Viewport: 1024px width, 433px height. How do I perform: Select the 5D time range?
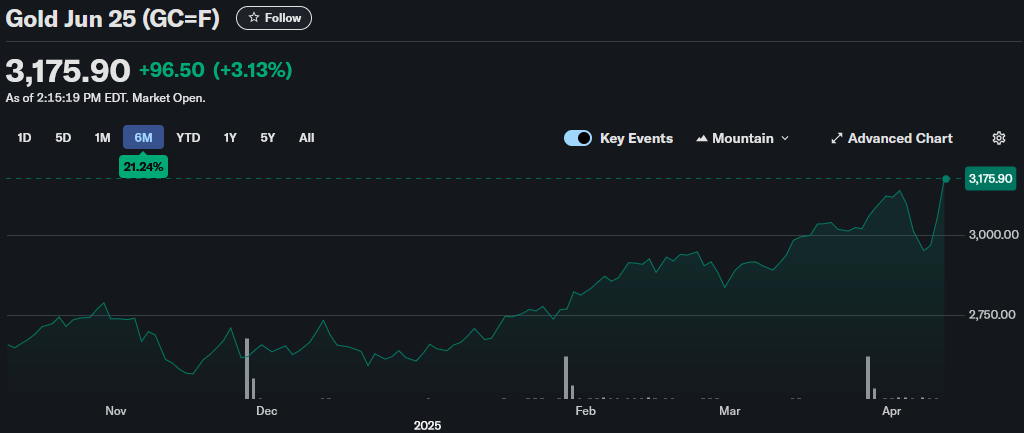coord(63,138)
